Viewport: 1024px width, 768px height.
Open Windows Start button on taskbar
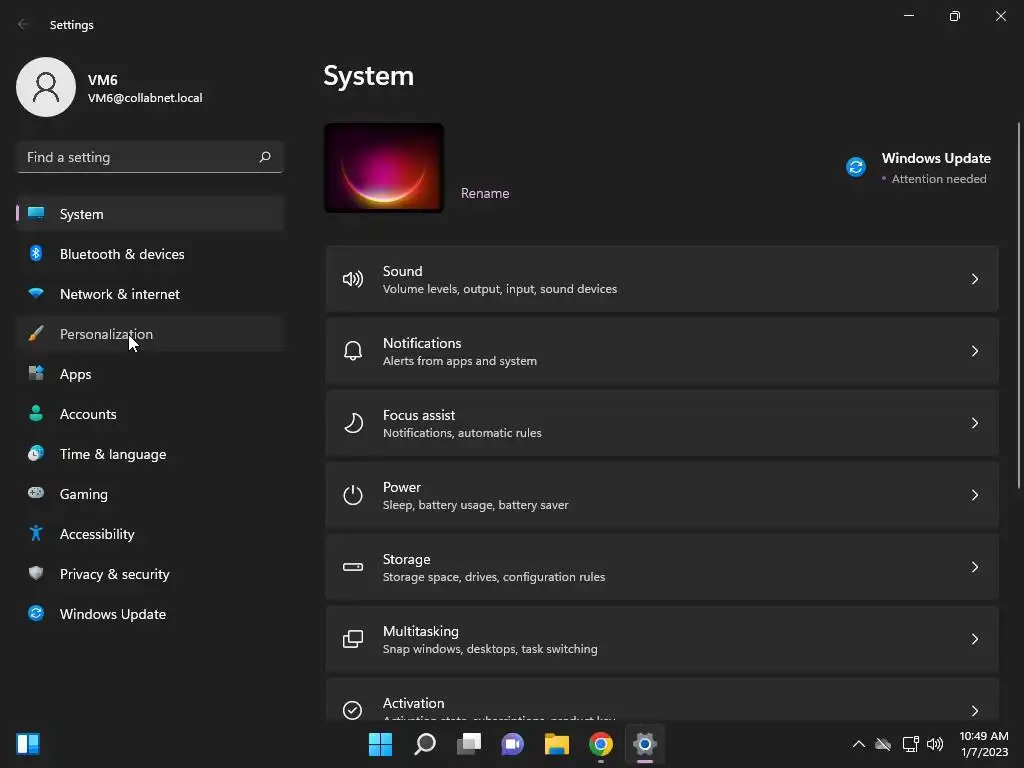[x=380, y=744]
